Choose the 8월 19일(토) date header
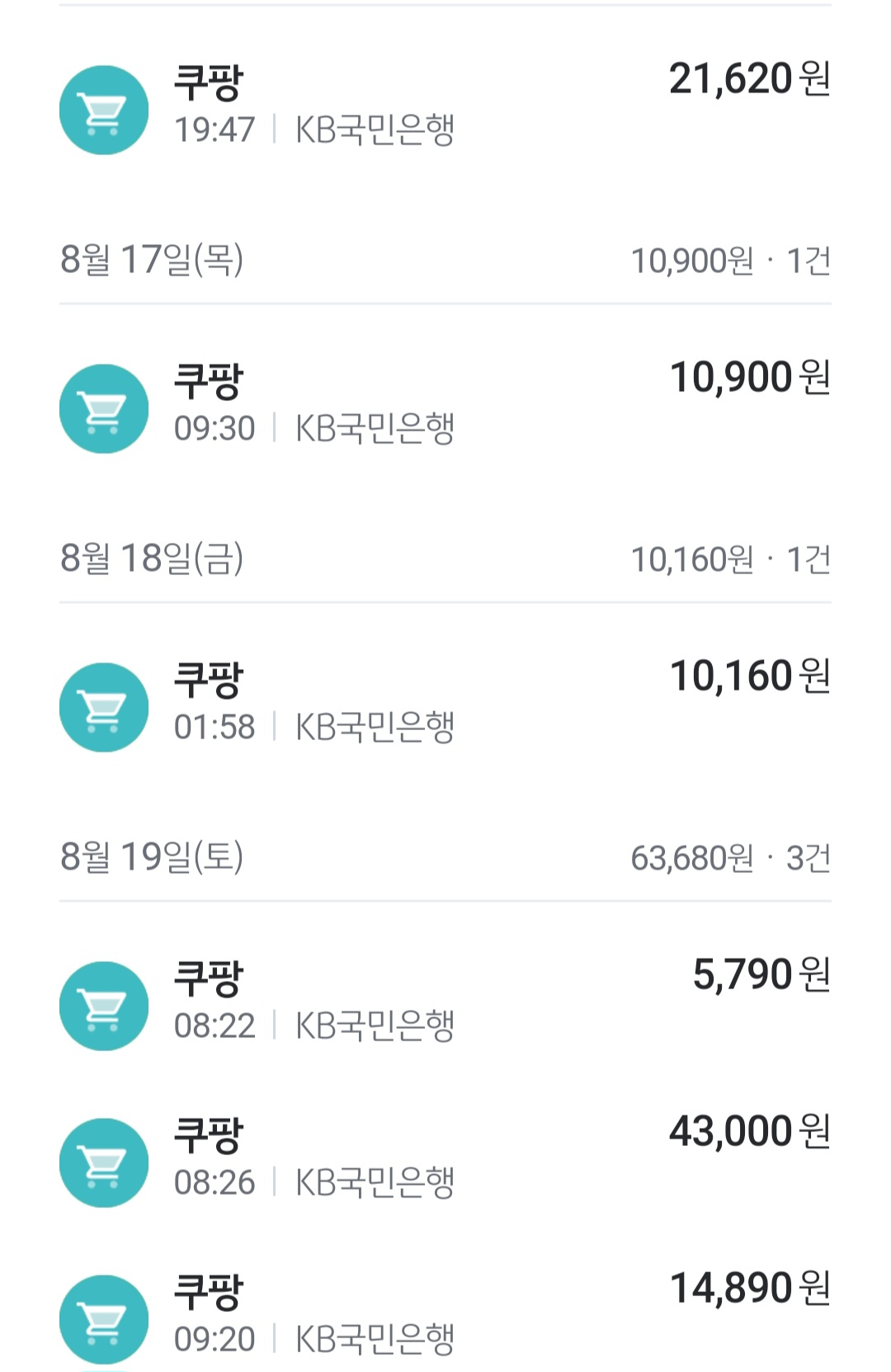 coord(152,857)
